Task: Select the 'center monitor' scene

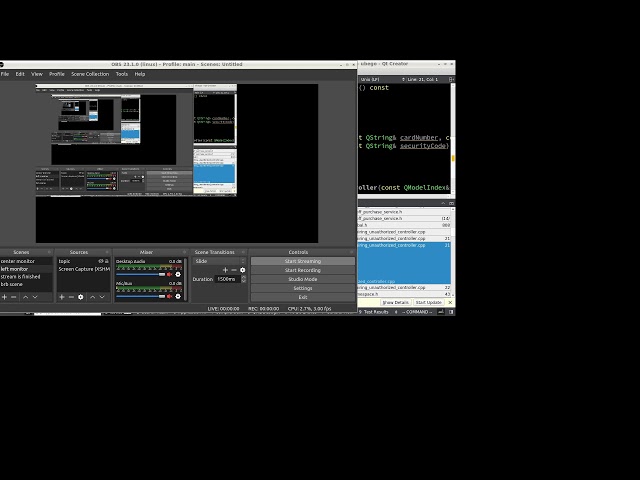Action: (26, 261)
